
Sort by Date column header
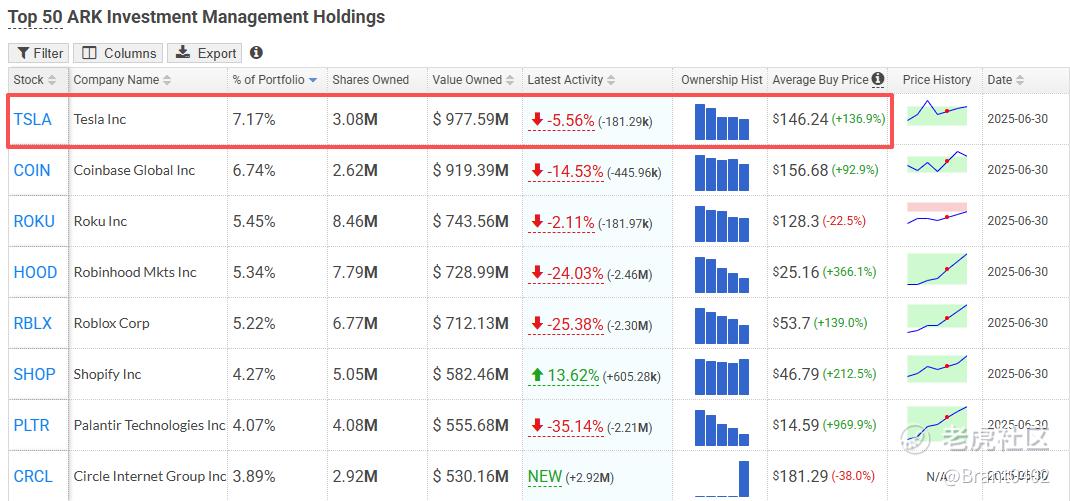[x=1005, y=80]
